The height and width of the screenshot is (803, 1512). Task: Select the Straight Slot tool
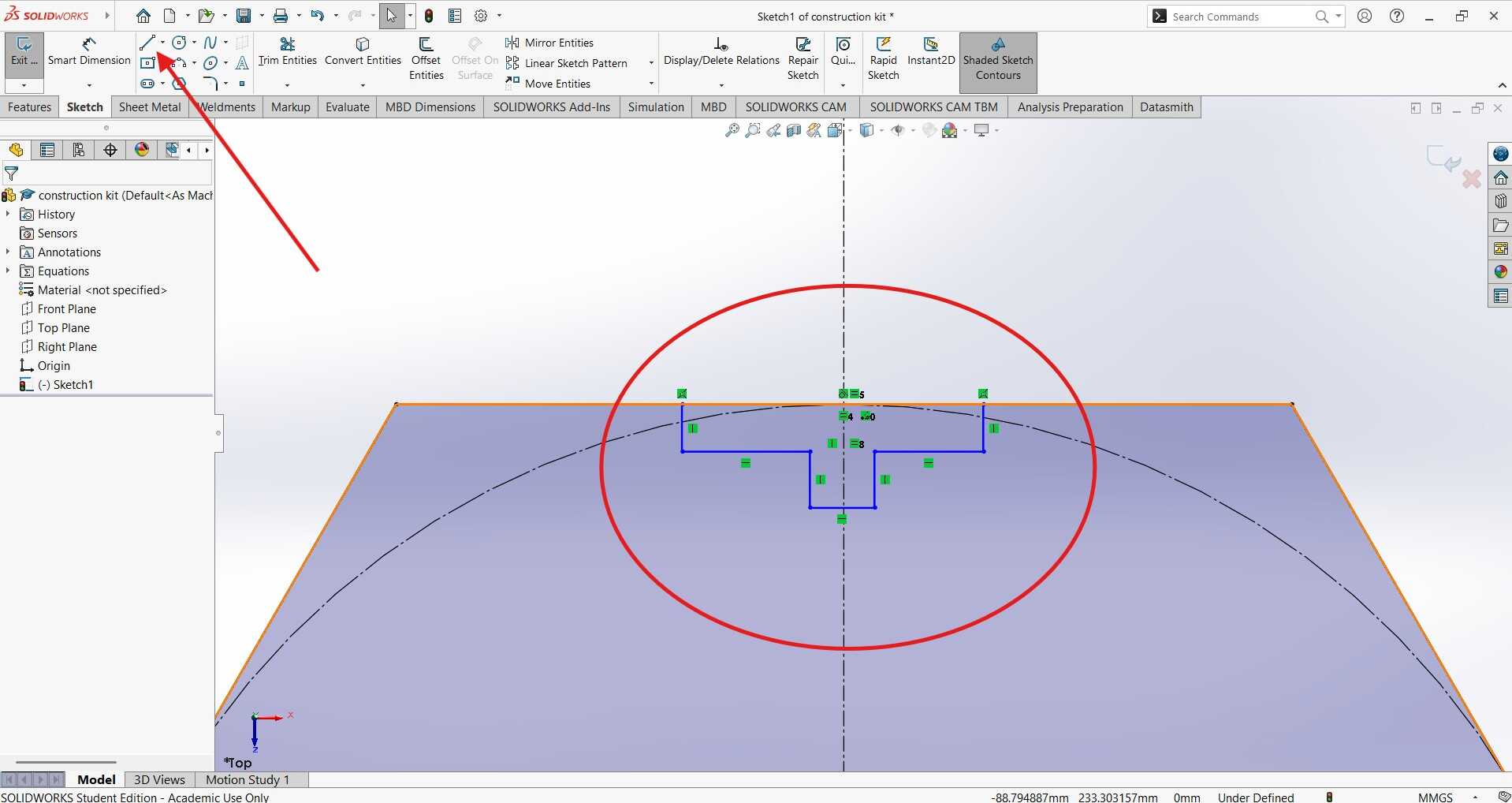point(147,84)
